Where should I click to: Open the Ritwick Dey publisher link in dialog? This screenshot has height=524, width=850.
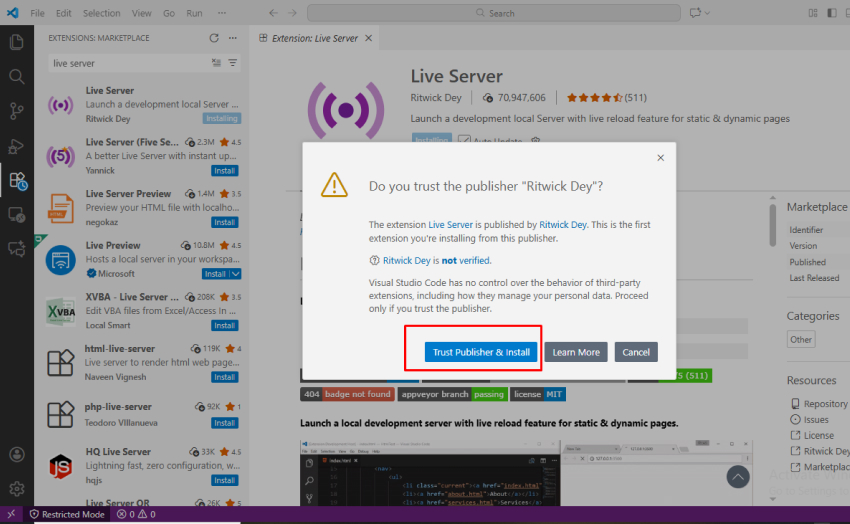tap(563, 224)
